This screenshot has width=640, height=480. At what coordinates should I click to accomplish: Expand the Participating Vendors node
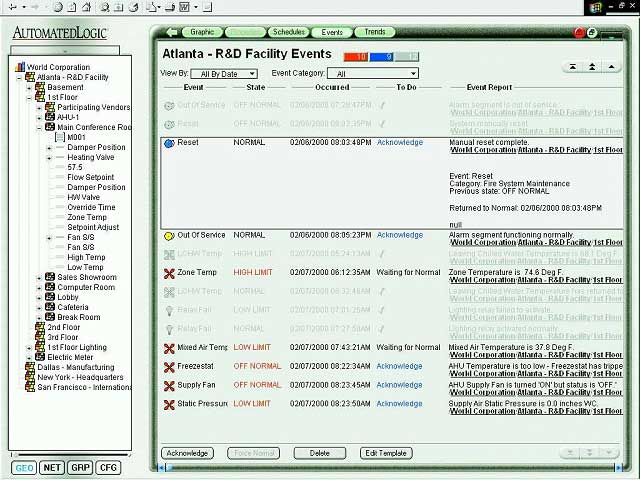tap(39, 108)
